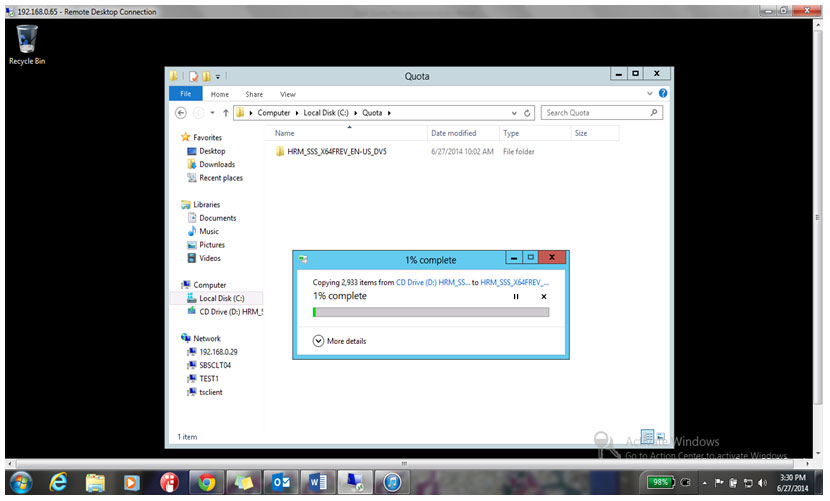Sort files by Date modified column
Screen dimensions: 830x501
point(463,133)
